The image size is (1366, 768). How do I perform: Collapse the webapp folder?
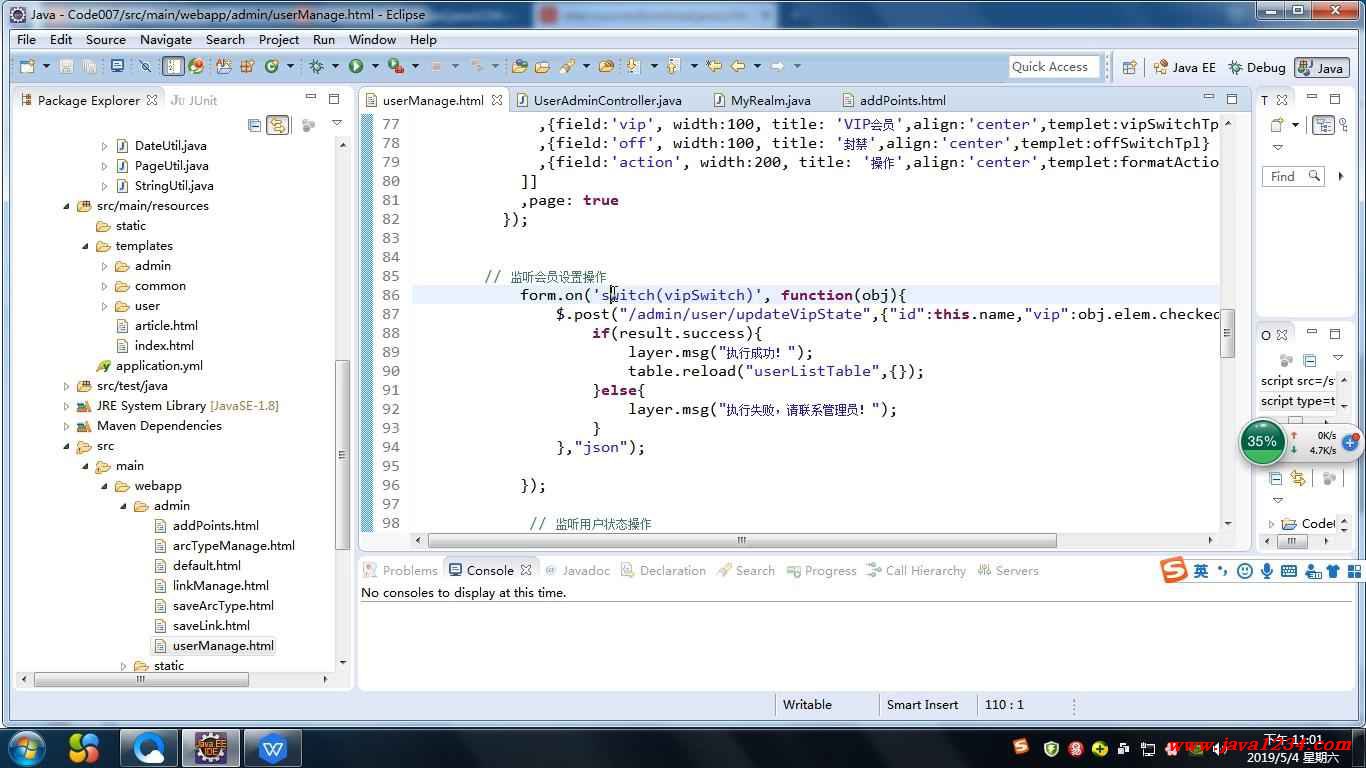point(105,486)
